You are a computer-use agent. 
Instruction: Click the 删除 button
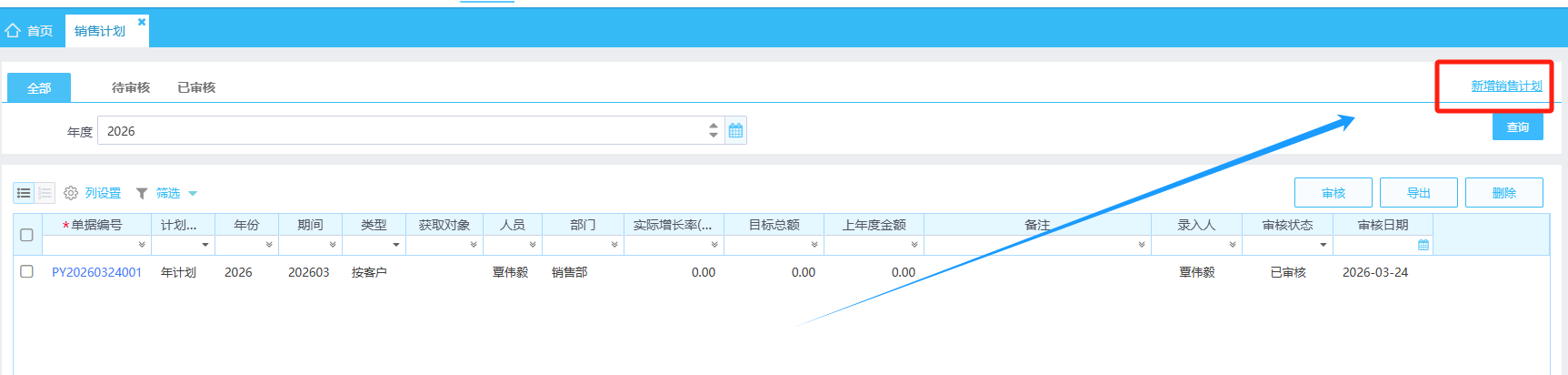1504,193
